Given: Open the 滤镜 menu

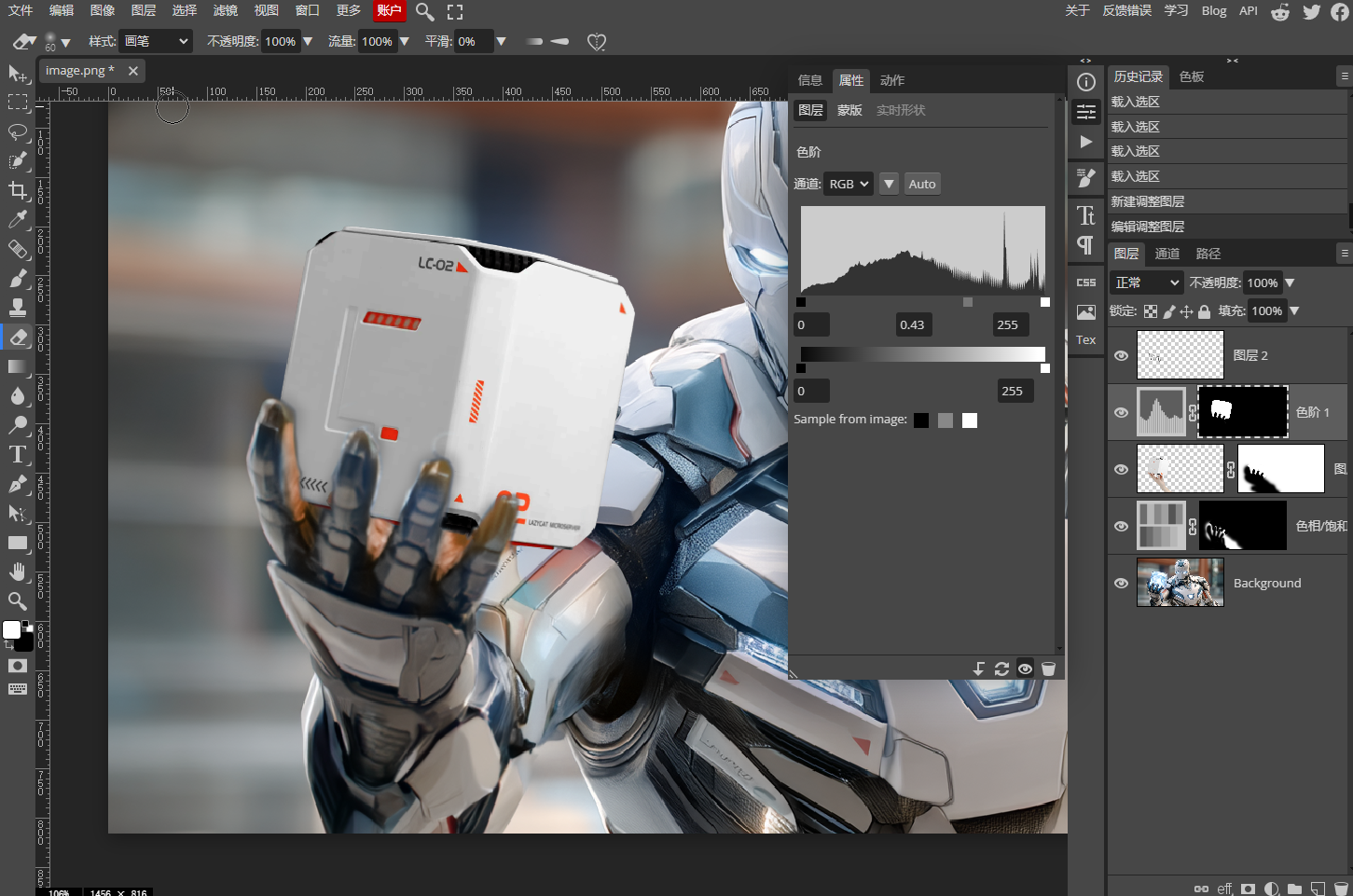Looking at the screenshot, I should (x=226, y=10).
